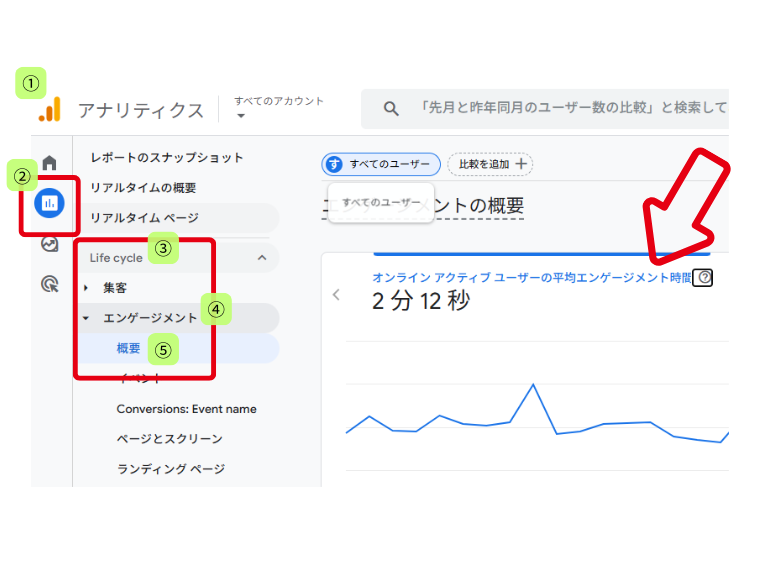Open the Advertising icon in the sidebar
The height and width of the screenshot is (570, 760).
point(49,285)
